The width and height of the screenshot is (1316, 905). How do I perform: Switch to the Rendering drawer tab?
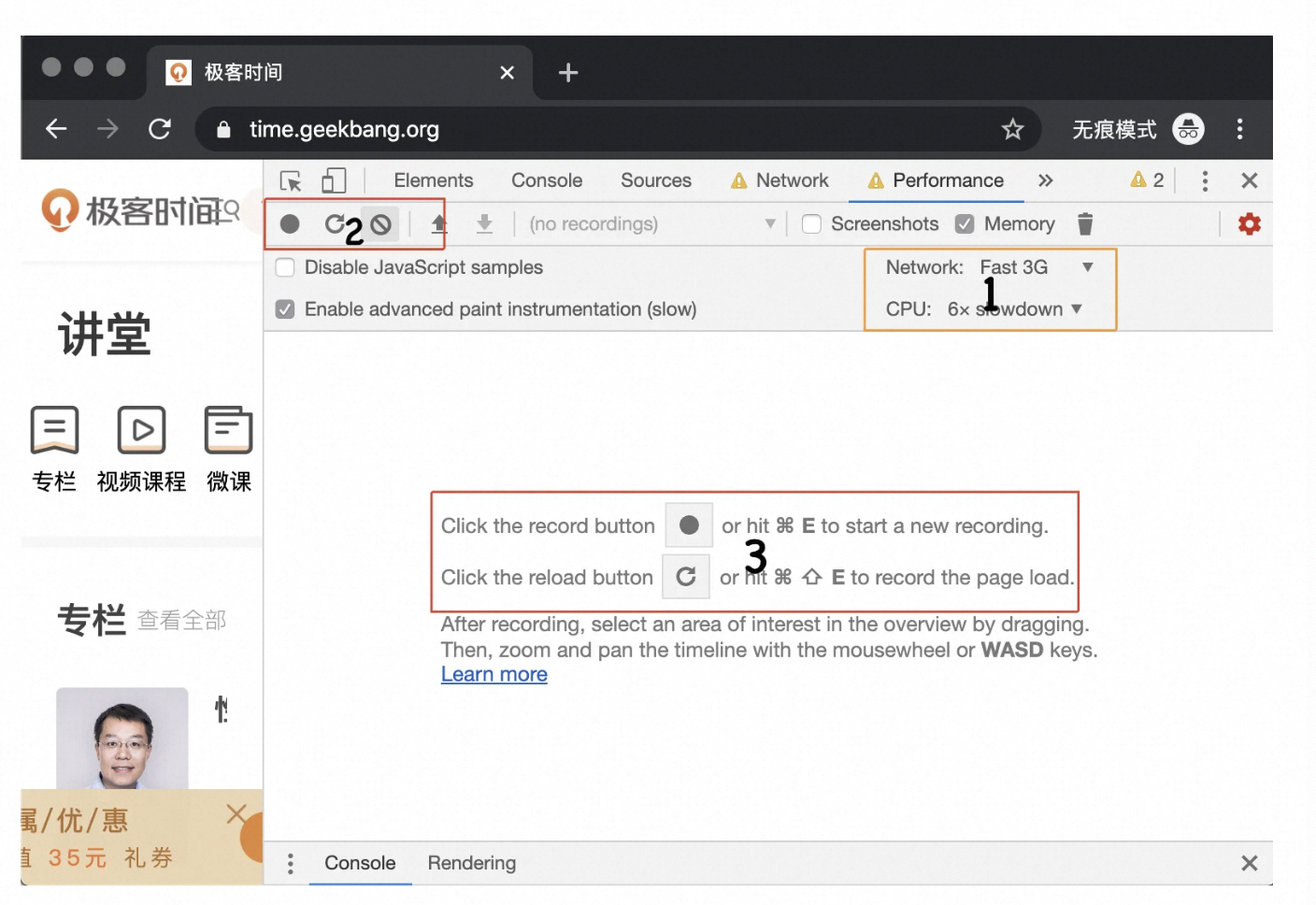point(472,864)
